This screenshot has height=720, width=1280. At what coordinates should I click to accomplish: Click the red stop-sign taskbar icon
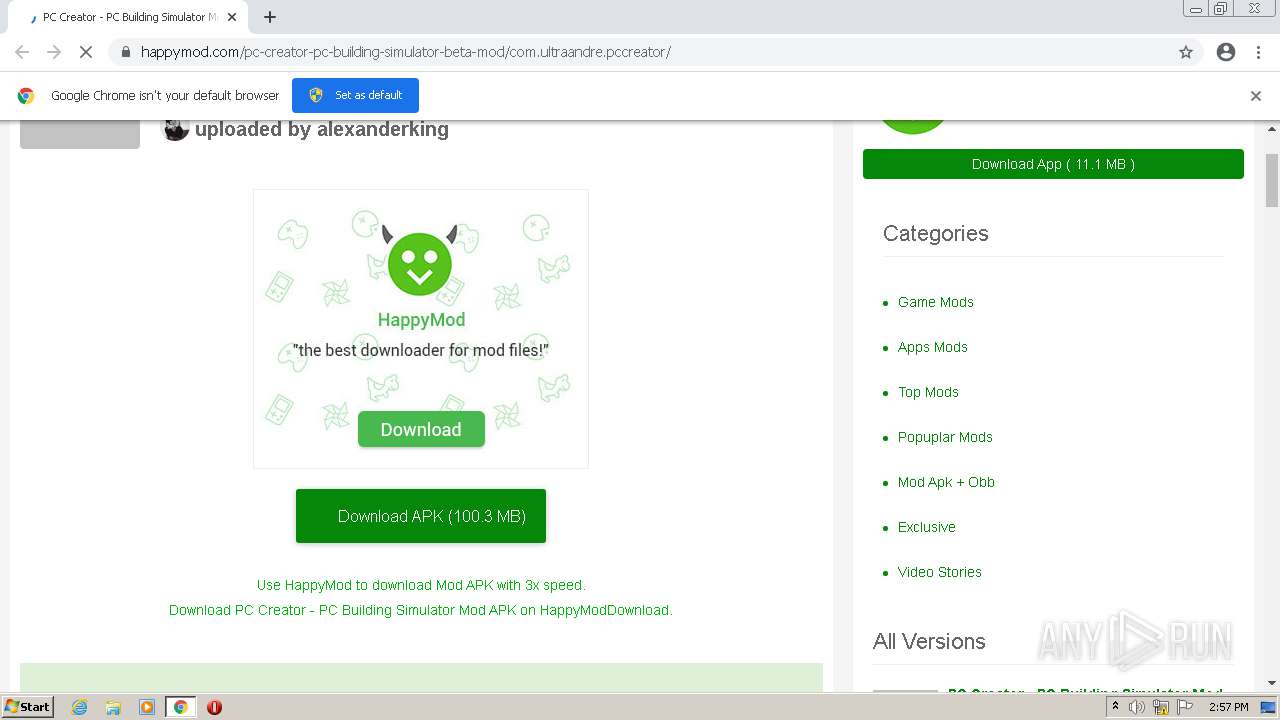(214, 707)
